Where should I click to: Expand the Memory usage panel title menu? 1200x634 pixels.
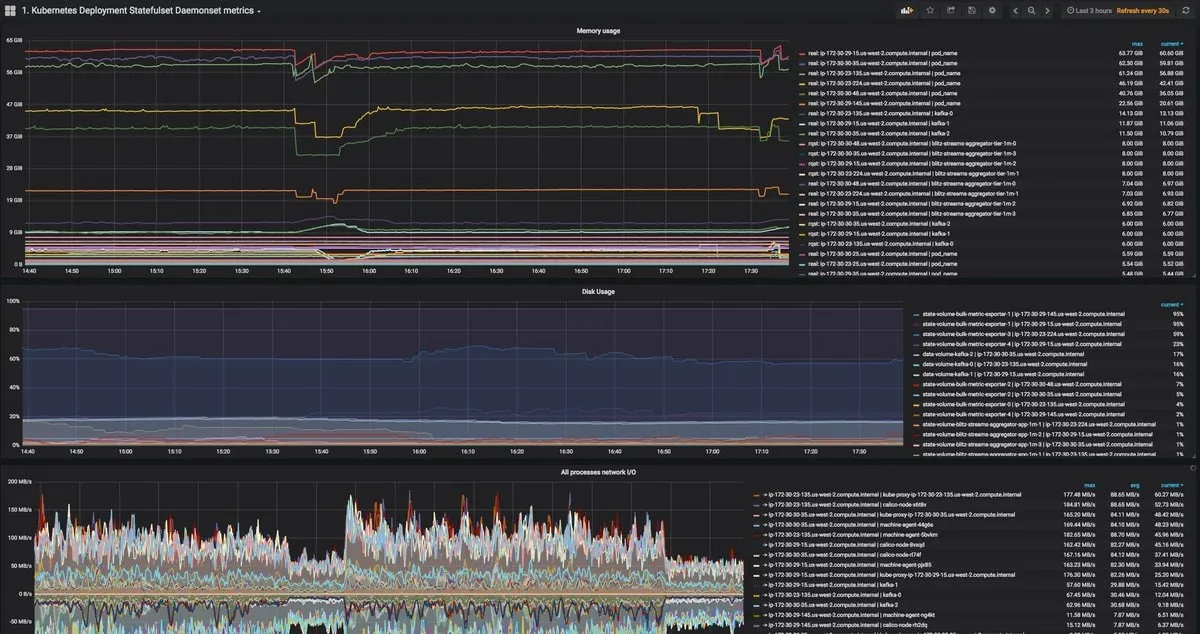click(x=598, y=31)
